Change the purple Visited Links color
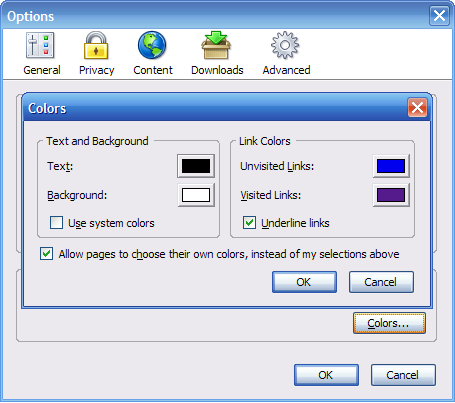Viewport: 455px width, 403px height. [x=391, y=195]
